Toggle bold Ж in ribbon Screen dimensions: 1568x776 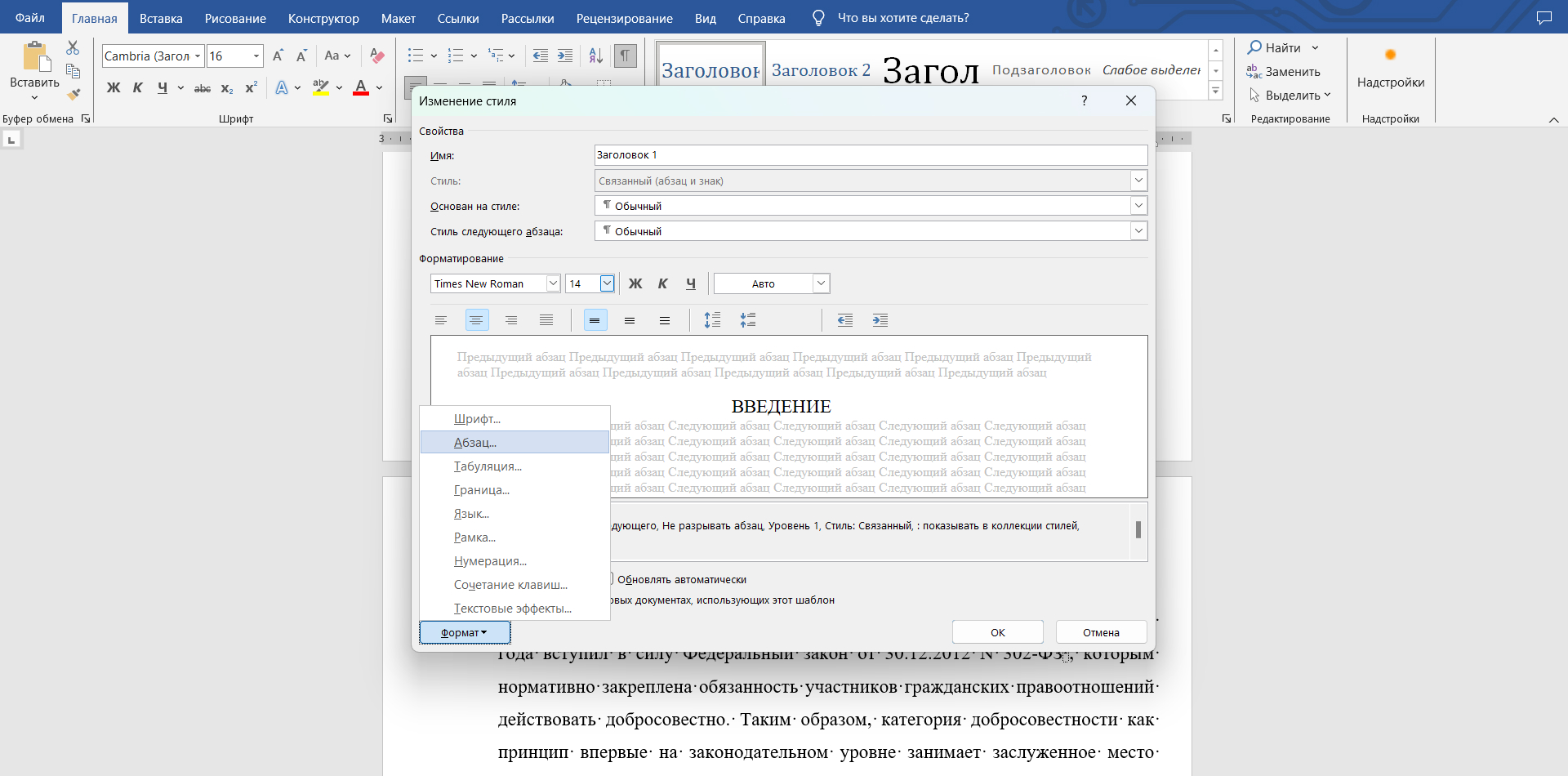point(114,88)
